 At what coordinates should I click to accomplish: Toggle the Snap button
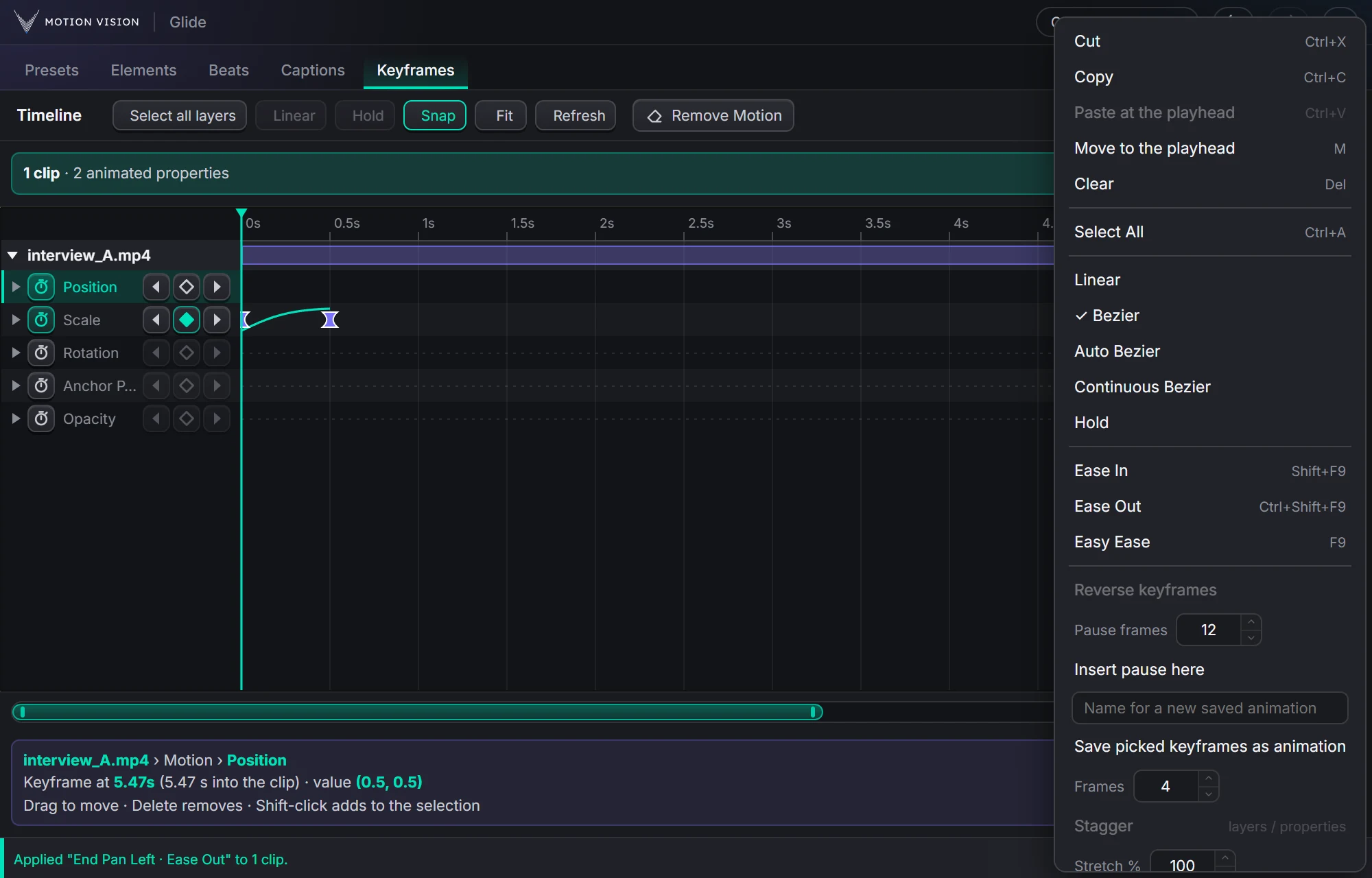click(x=435, y=115)
